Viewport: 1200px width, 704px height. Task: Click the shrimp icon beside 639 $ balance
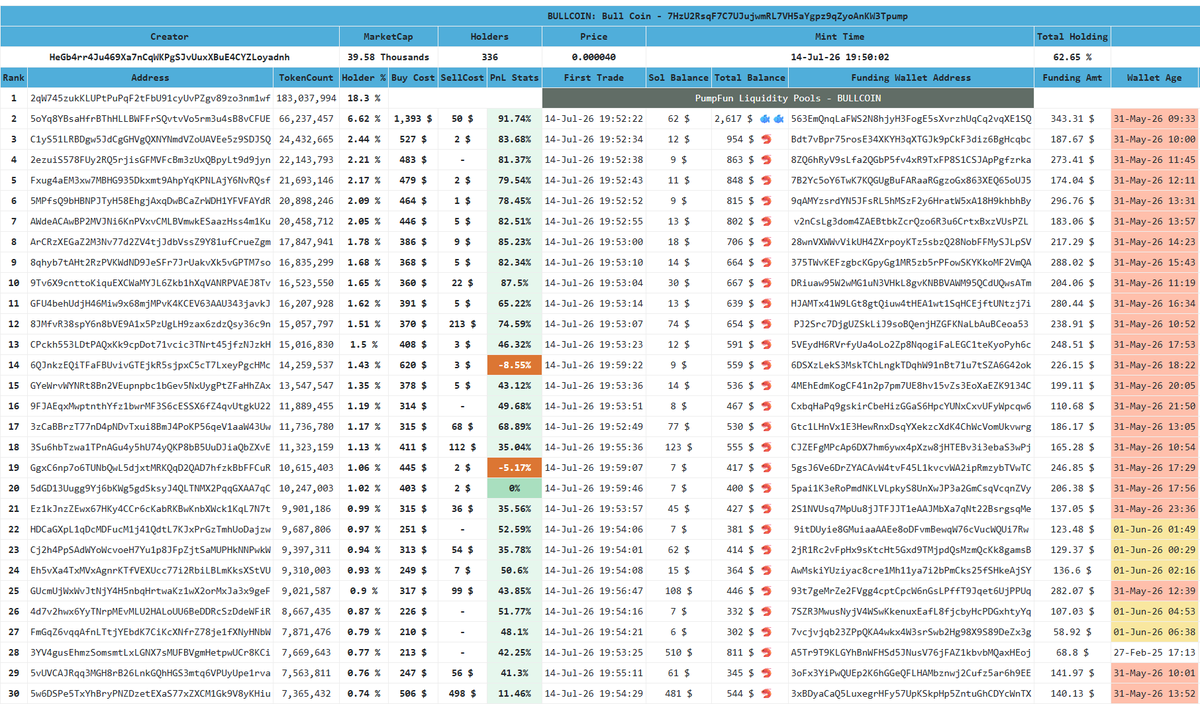[766, 303]
